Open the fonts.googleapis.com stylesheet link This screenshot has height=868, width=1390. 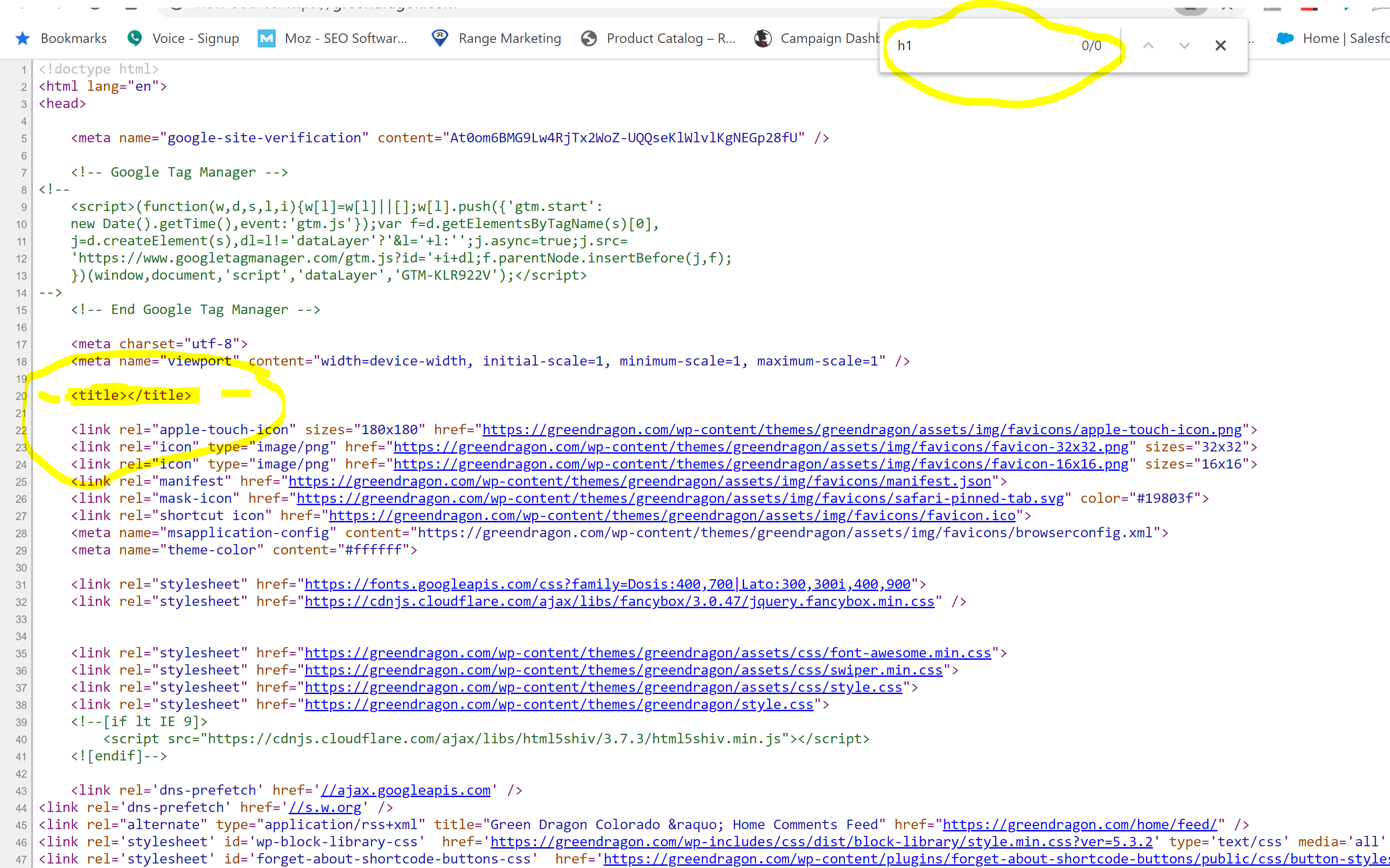click(608, 584)
